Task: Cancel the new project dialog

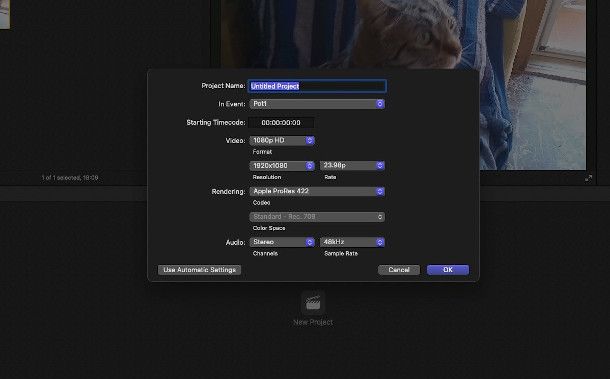Action: click(399, 270)
